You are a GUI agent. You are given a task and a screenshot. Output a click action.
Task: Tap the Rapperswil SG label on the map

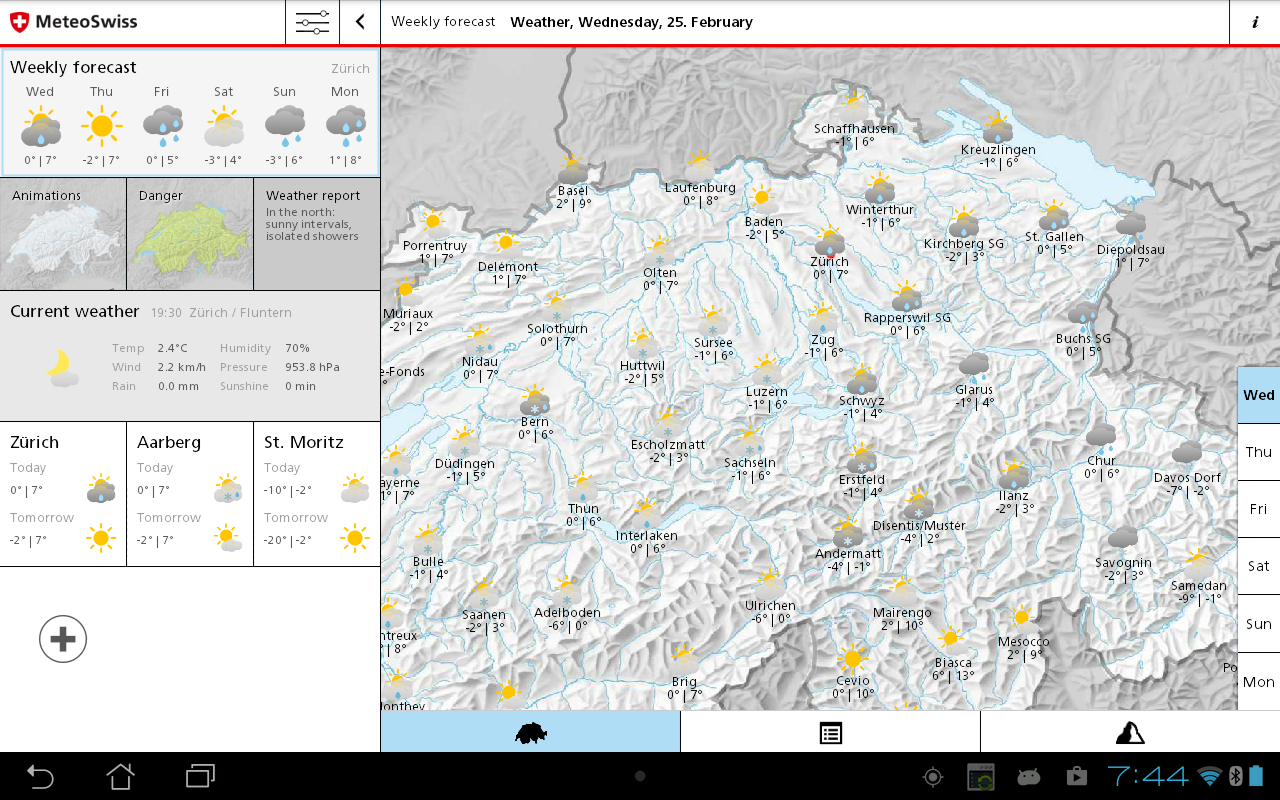point(907,318)
